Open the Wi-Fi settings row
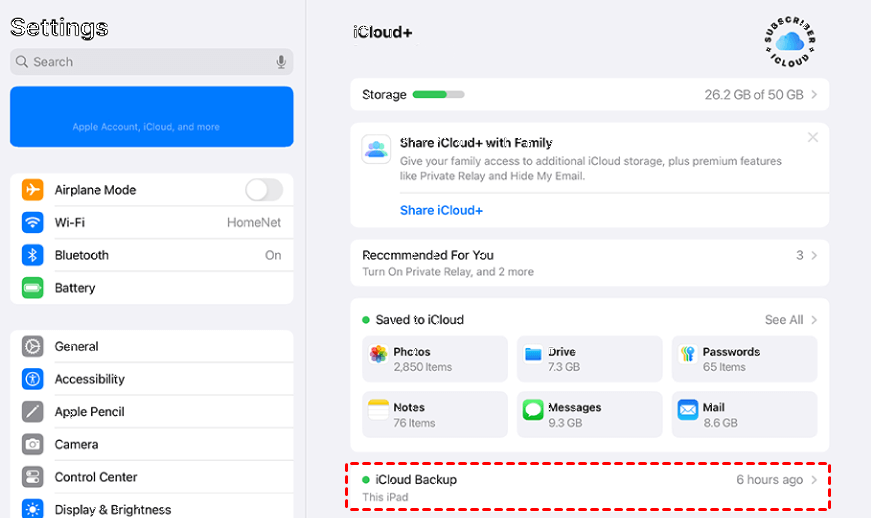The height and width of the screenshot is (518, 871). 152,223
